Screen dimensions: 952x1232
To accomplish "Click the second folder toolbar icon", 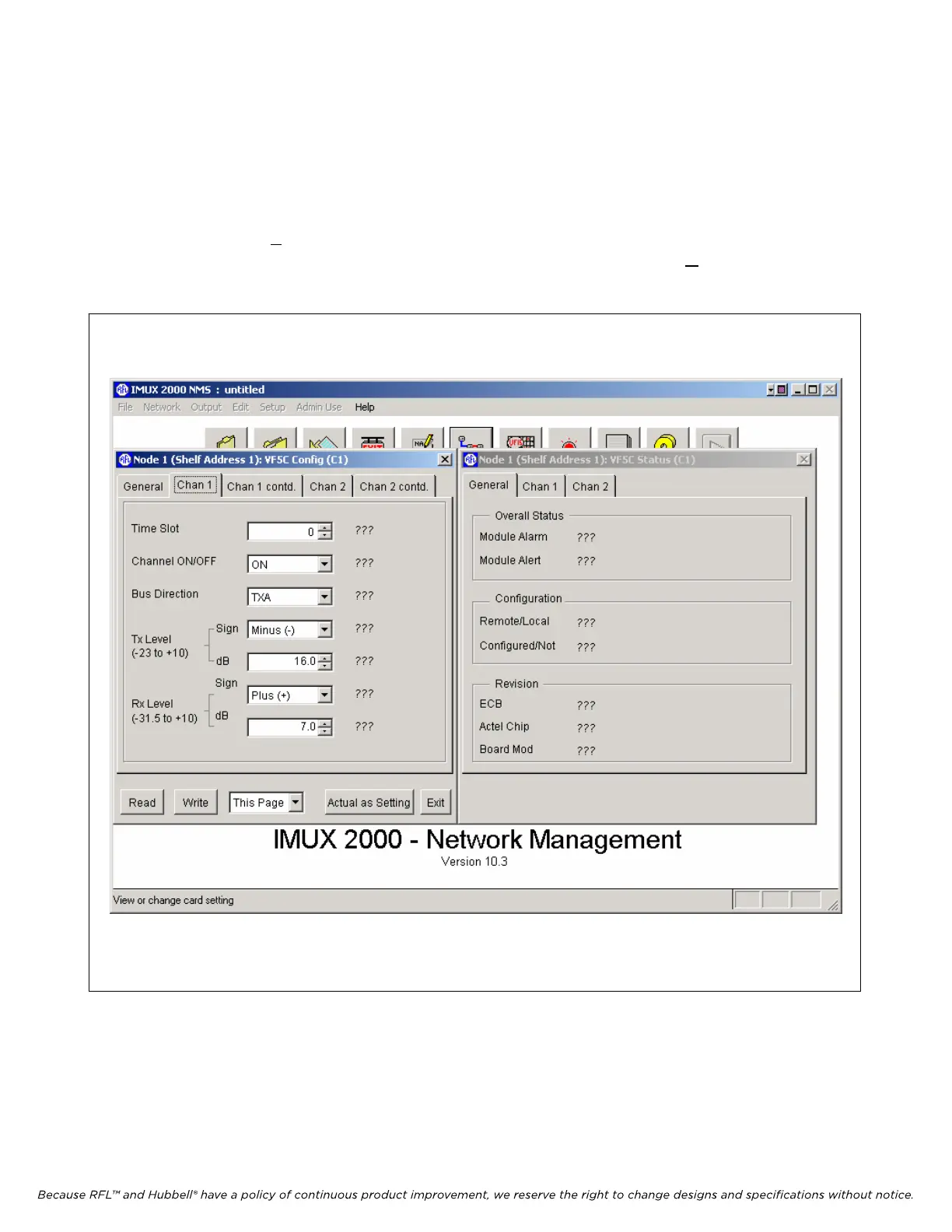I will point(275,439).
